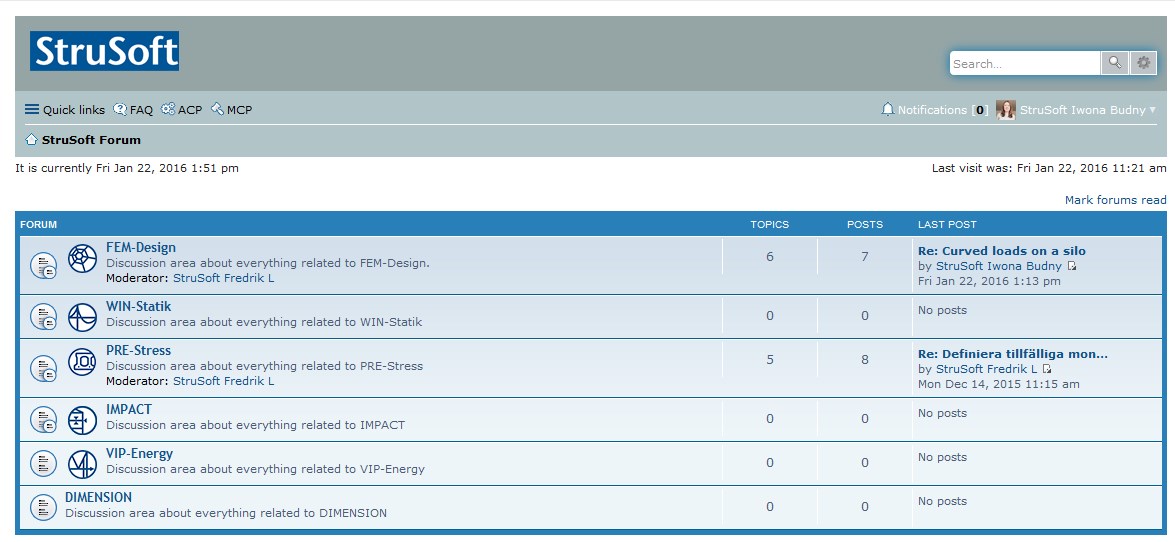Click the read-status icon in WIN-Statik row

[x=43, y=316]
